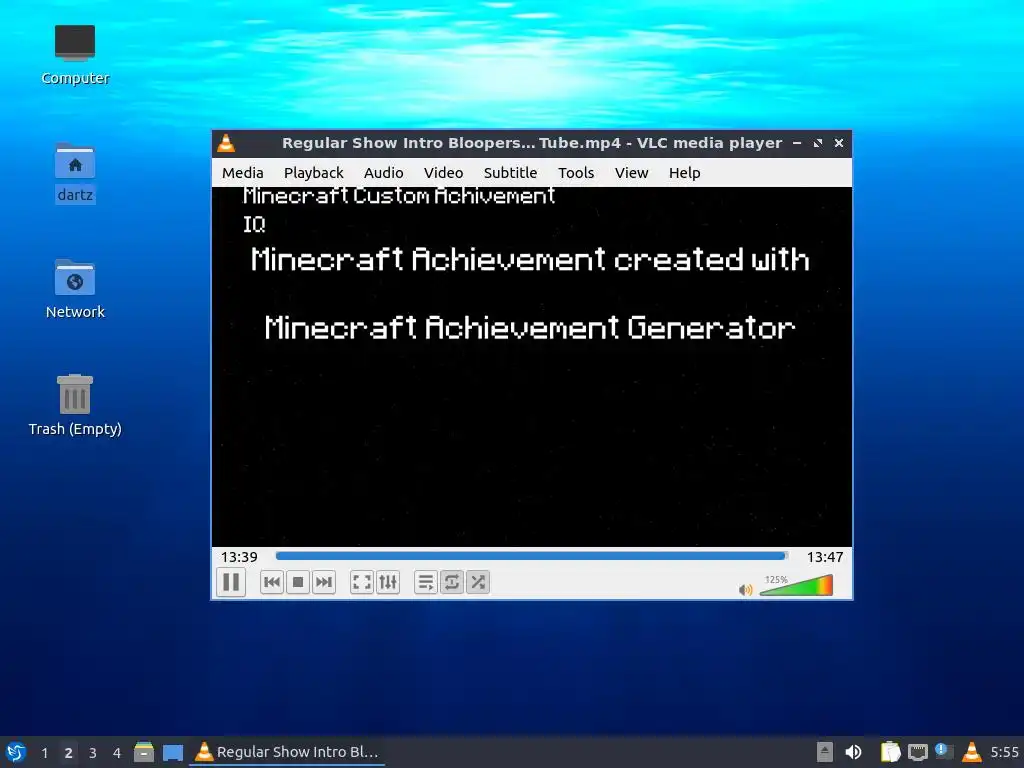Toggle fullscreen video mode

tap(362, 582)
